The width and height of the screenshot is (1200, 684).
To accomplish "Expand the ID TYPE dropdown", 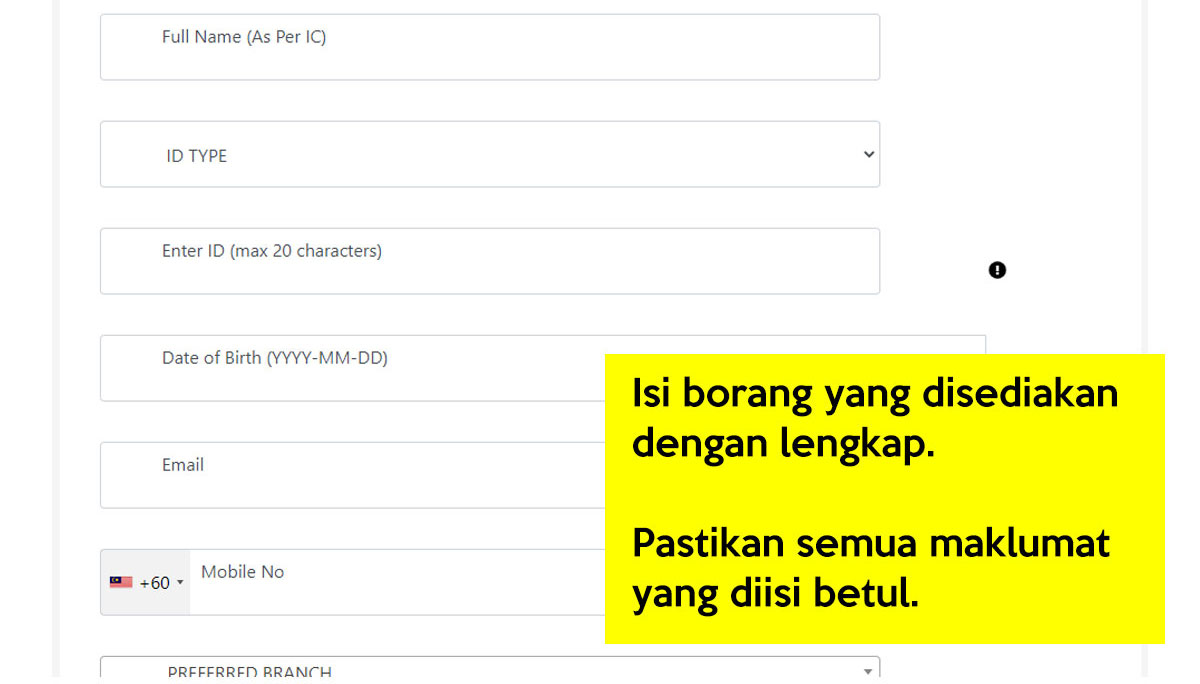I will (x=489, y=154).
